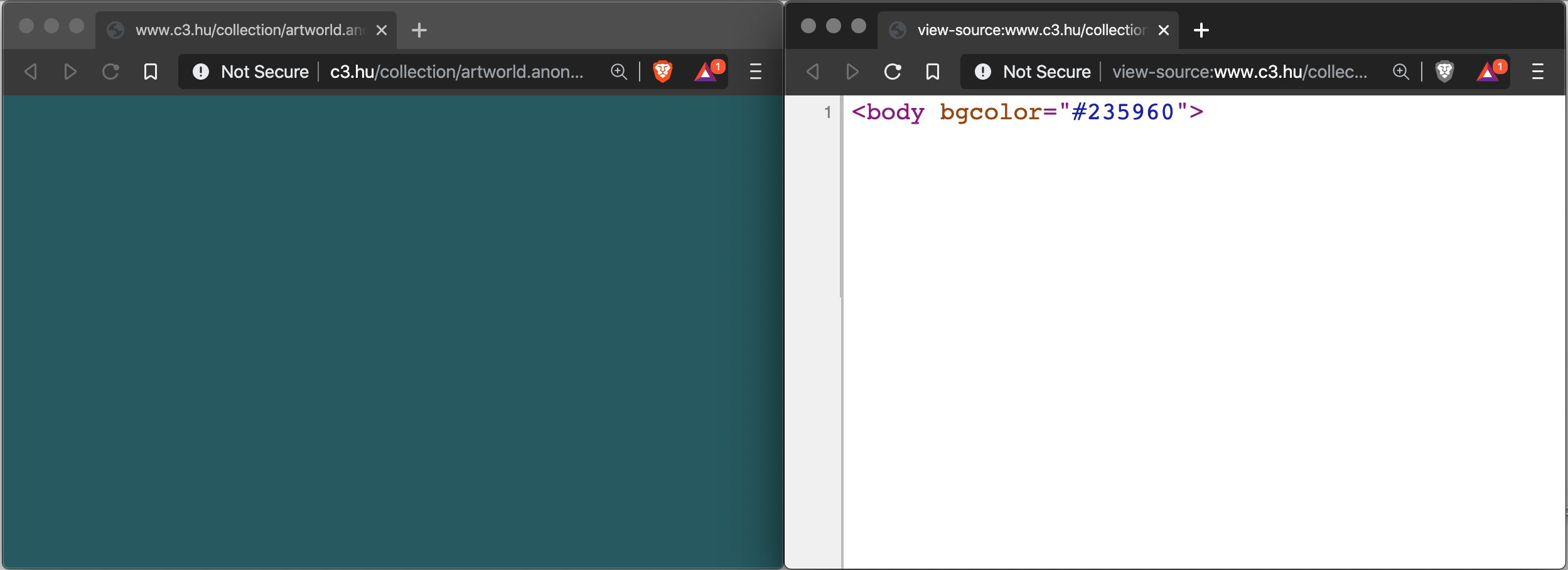Click the c3.hu/collection address field
This screenshot has height=570, width=1568.
click(x=456, y=72)
